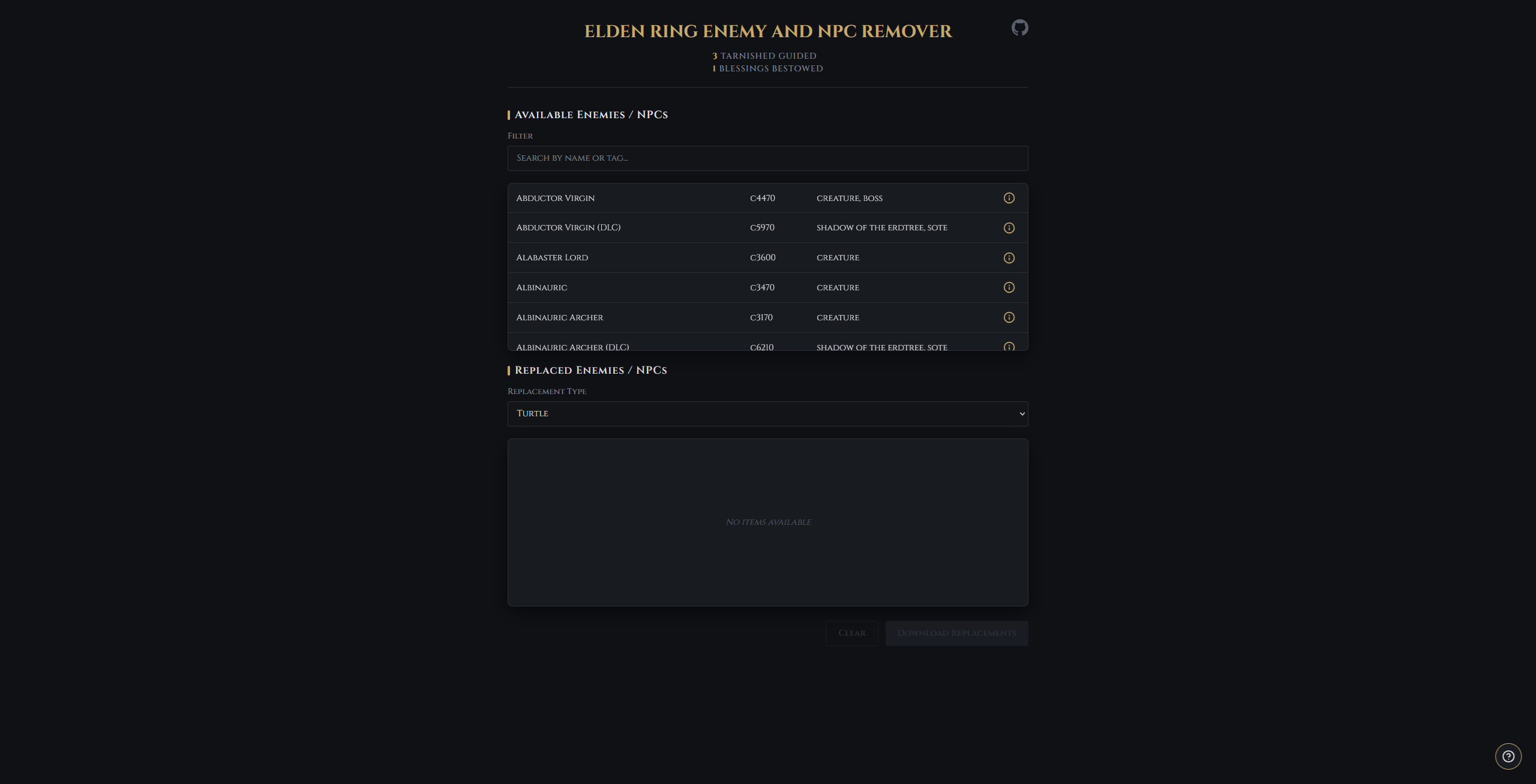The width and height of the screenshot is (1536, 784).
Task: Click the Clear button
Action: pyautogui.click(x=851, y=633)
